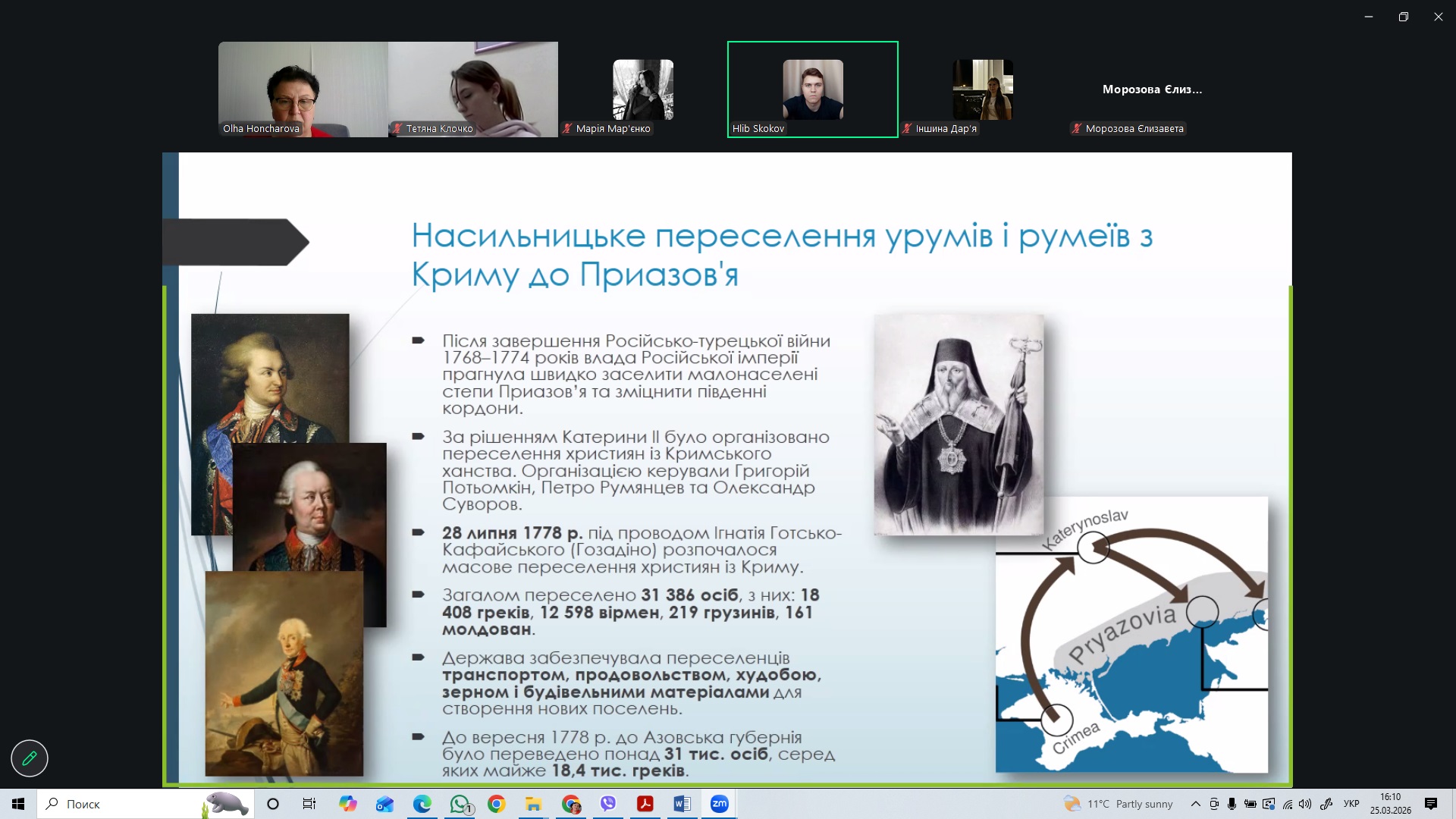
Task: Open Microsoft Edge from taskbar
Action: click(x=422, y=804)
